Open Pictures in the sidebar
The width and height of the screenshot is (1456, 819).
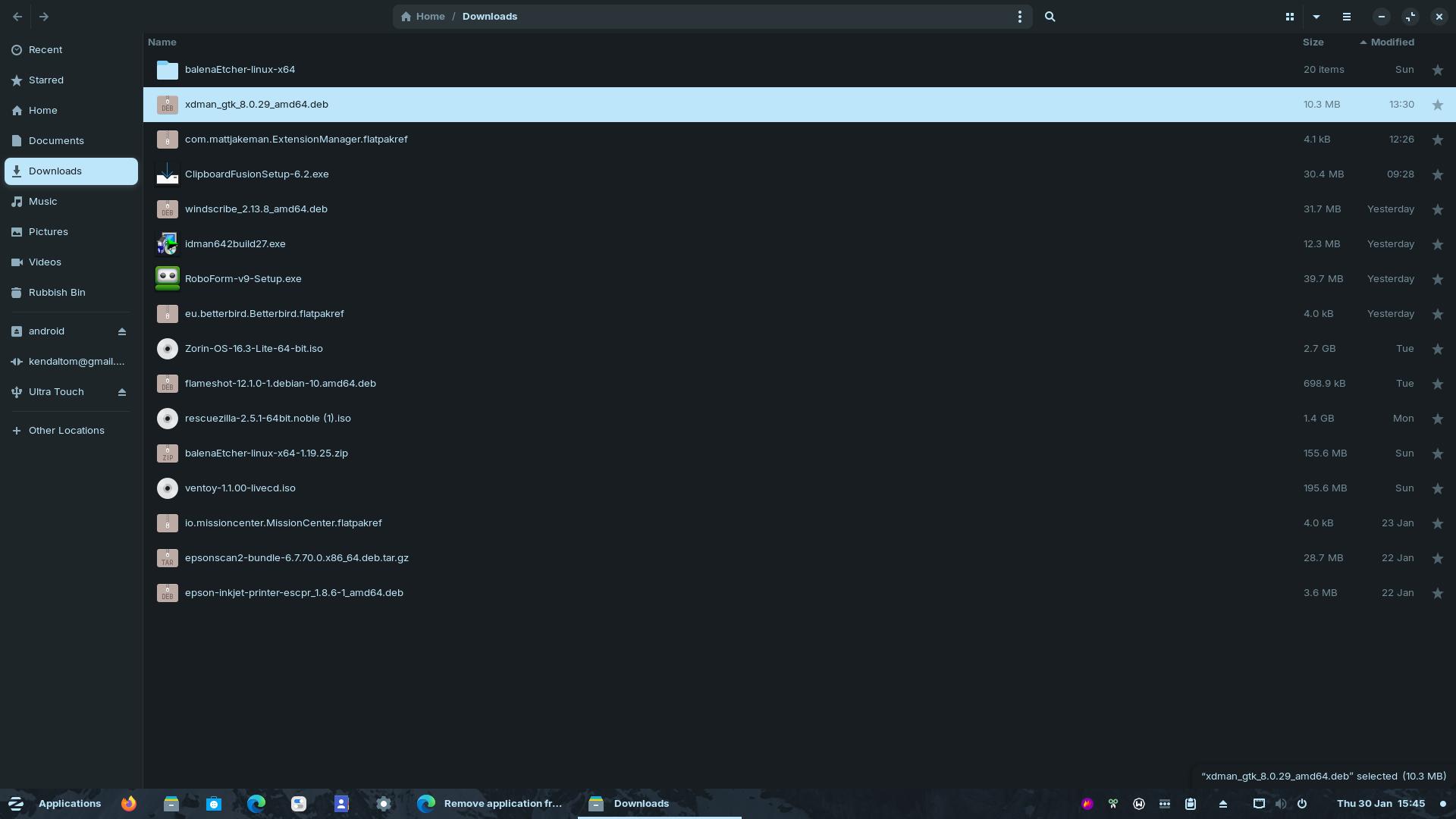click(71, 231)
